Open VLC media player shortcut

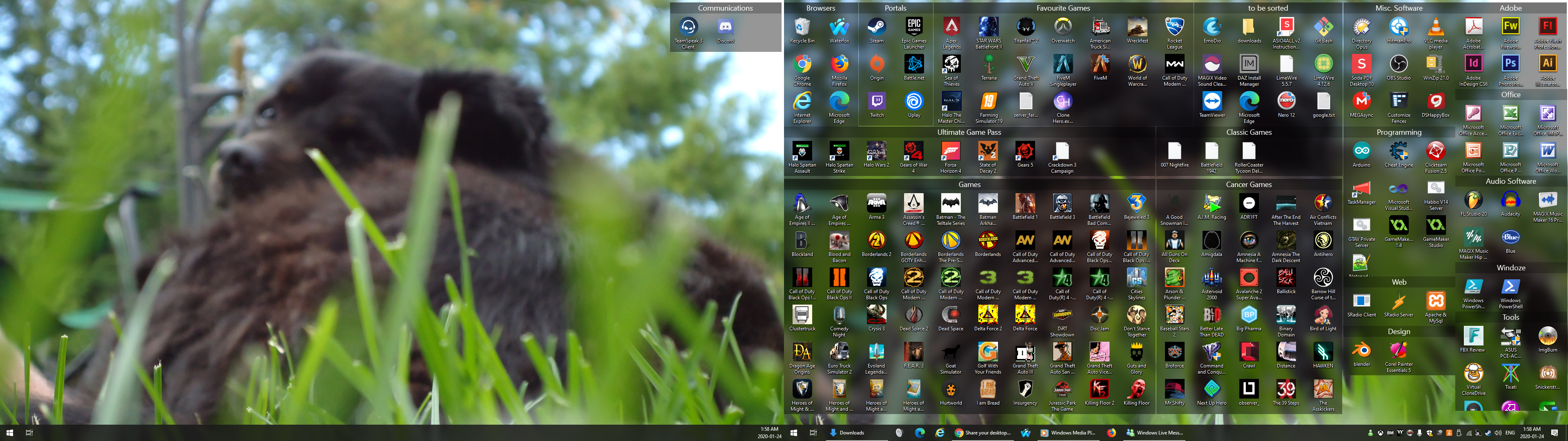(1435, 33)
